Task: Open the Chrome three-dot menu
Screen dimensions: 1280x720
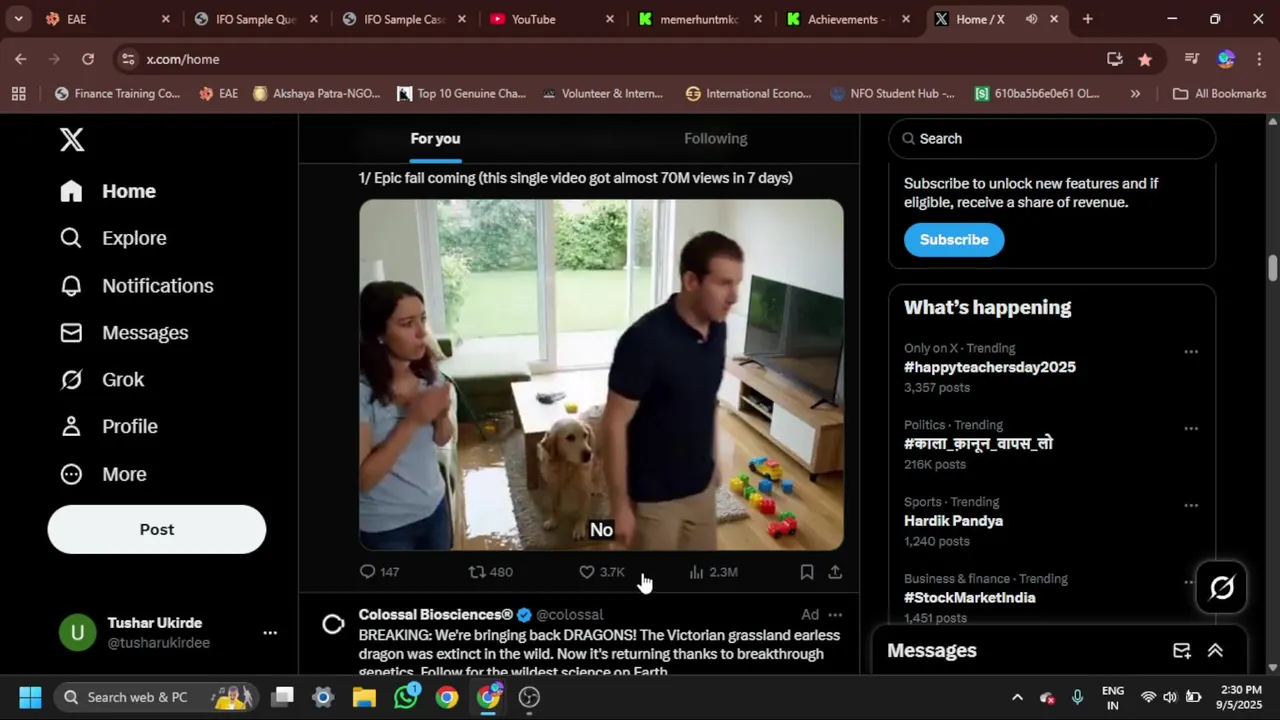Action: pyautogui.click(x=1258, y=59)
